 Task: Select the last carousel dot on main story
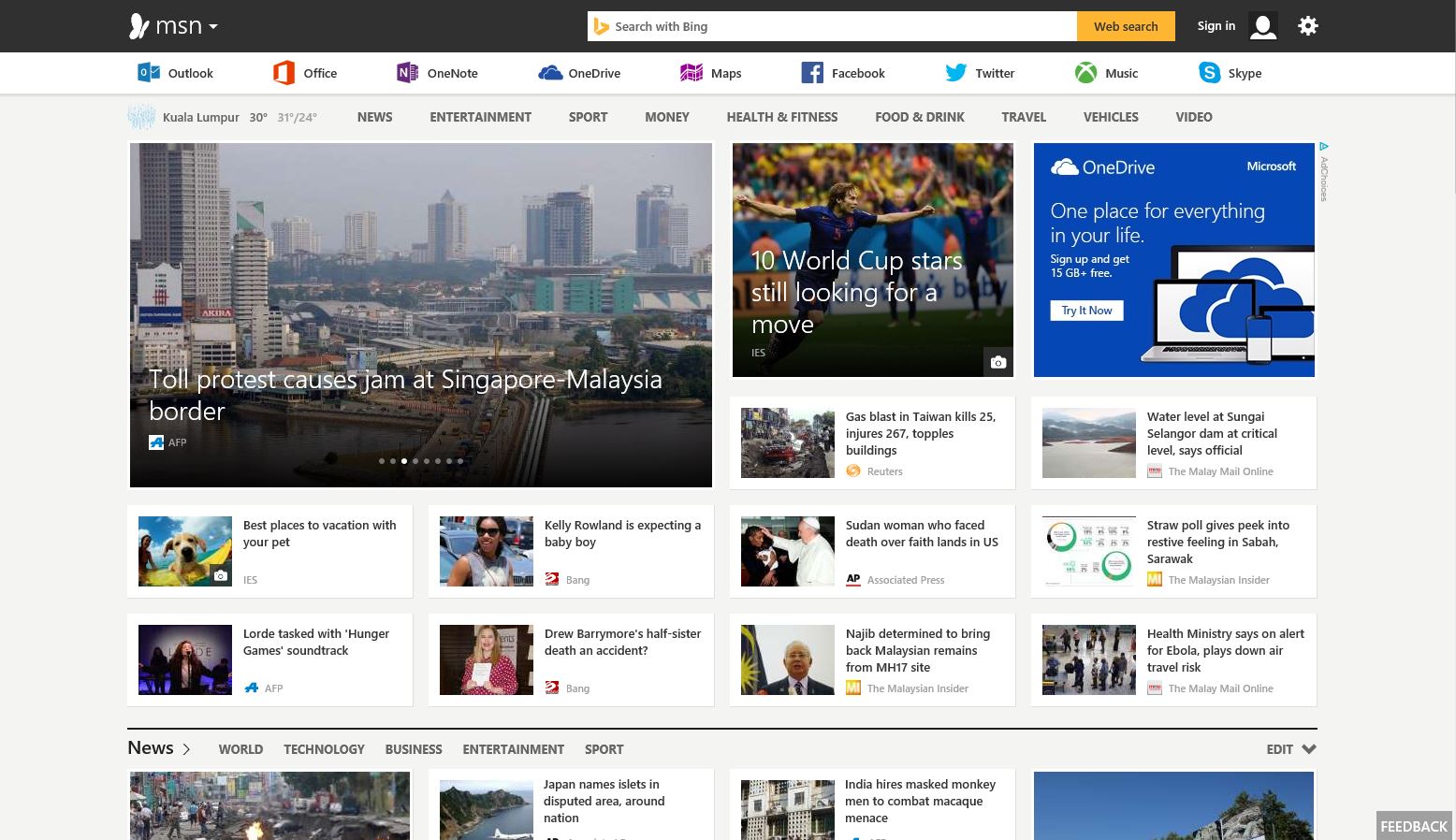[460, 461]
